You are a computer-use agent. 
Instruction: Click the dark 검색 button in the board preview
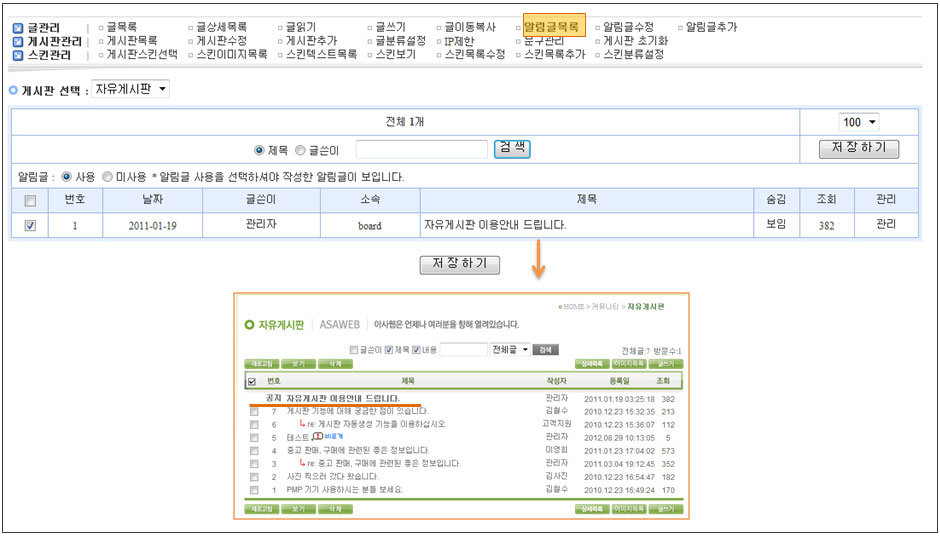click(545, 350)
